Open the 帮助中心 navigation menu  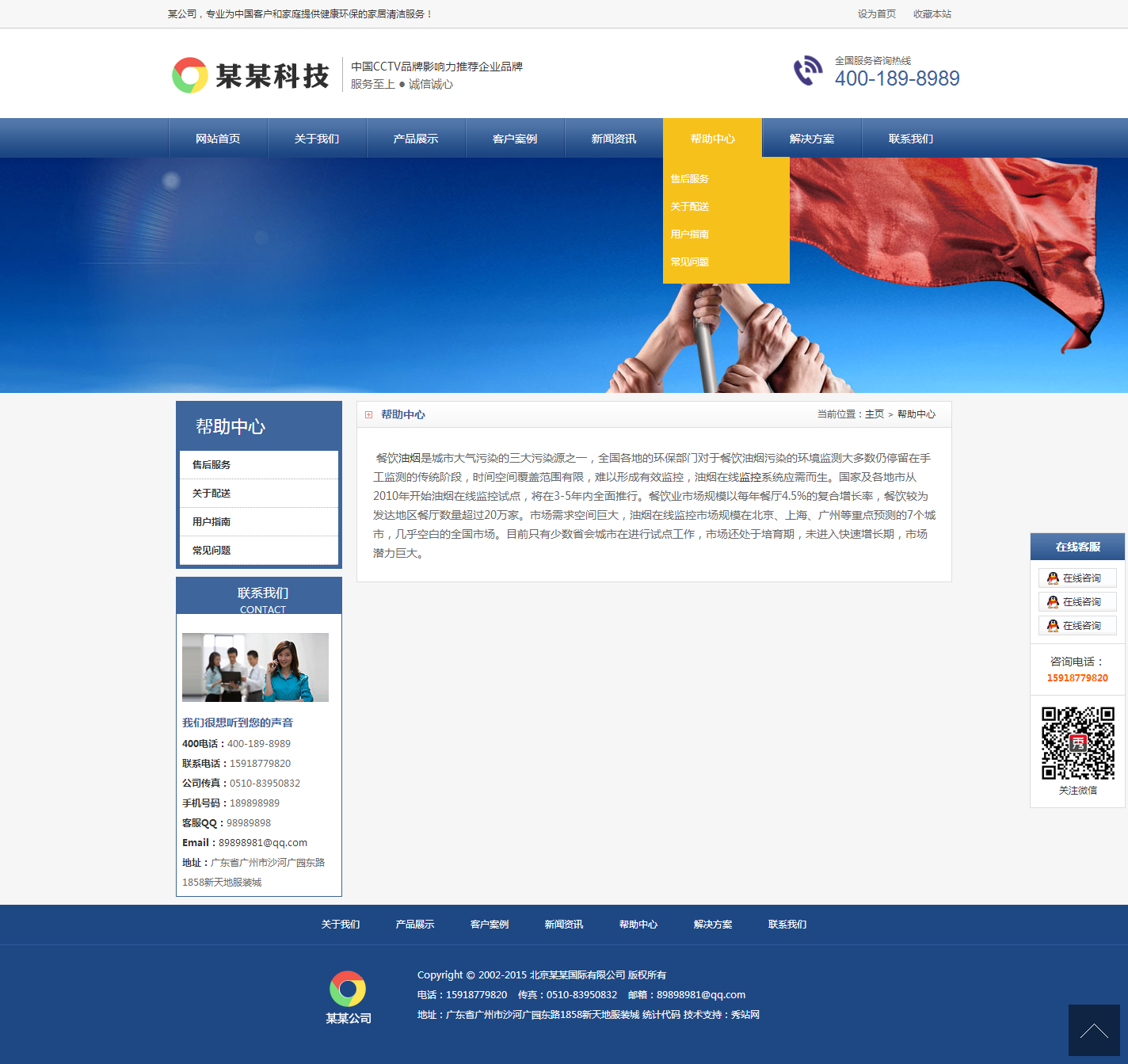coord(712,139)
